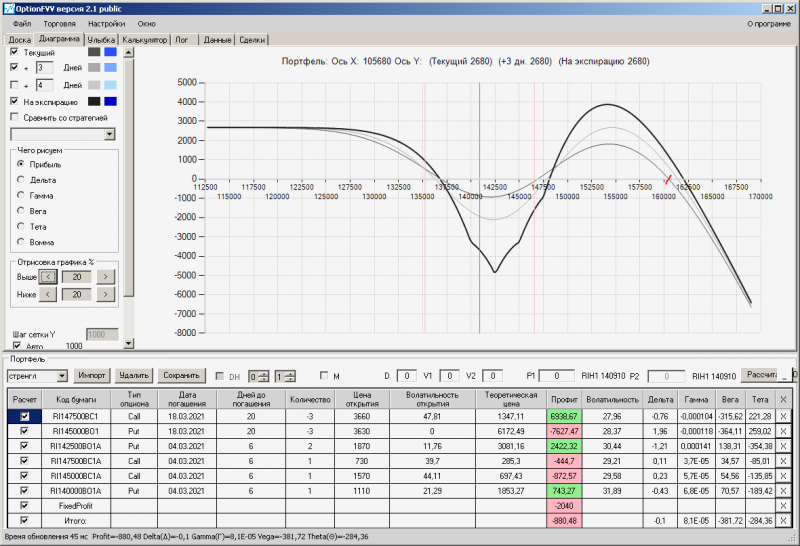This screenshot has height=546, width=800.
Task: Click the left arrow beside Ниже
Action: tap(48, 294)
